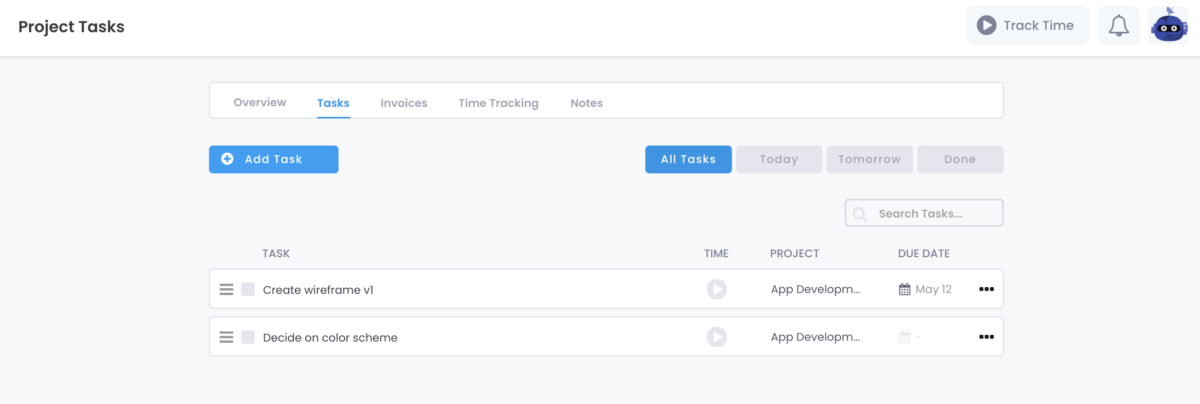This screenshot has height=404, width=1200.
Task: Click calendar icon for May 12 due date
Action: [x=905, y=289]
